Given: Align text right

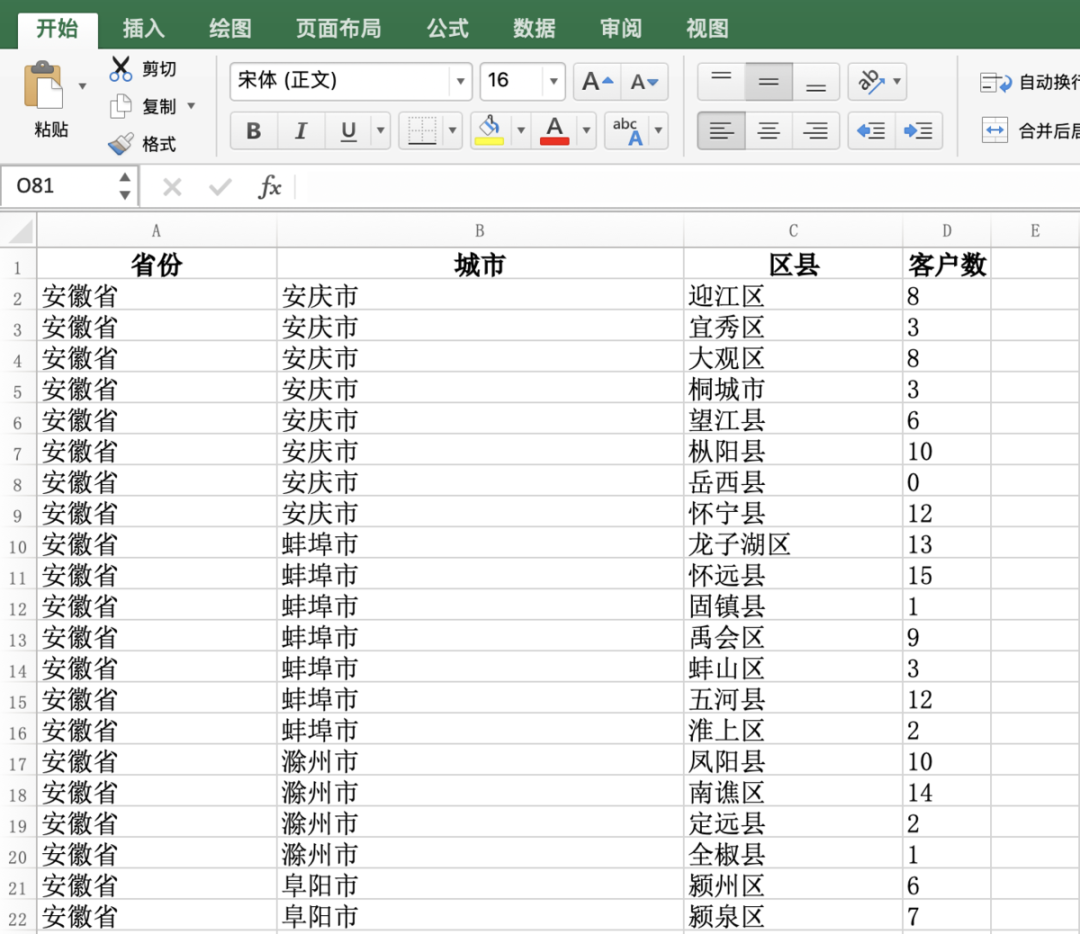Looking at the screenshot, I should [x=816, y=130].
